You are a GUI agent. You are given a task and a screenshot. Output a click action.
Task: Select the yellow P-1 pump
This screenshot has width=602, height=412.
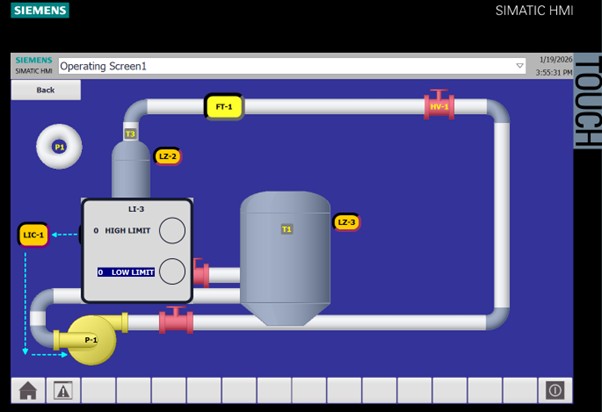pos(88,339)
